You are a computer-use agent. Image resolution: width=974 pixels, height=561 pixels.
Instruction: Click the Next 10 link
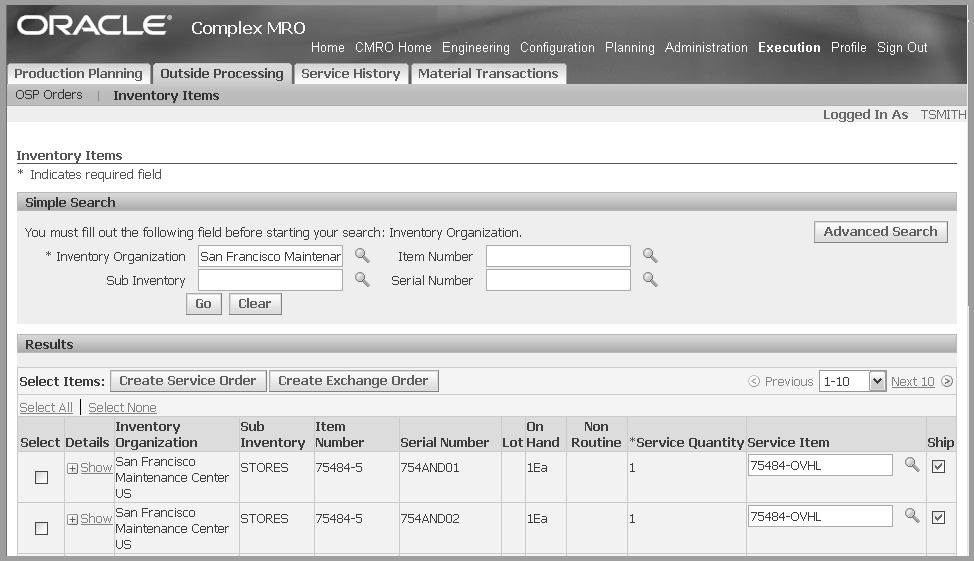[x=913, y=381]
